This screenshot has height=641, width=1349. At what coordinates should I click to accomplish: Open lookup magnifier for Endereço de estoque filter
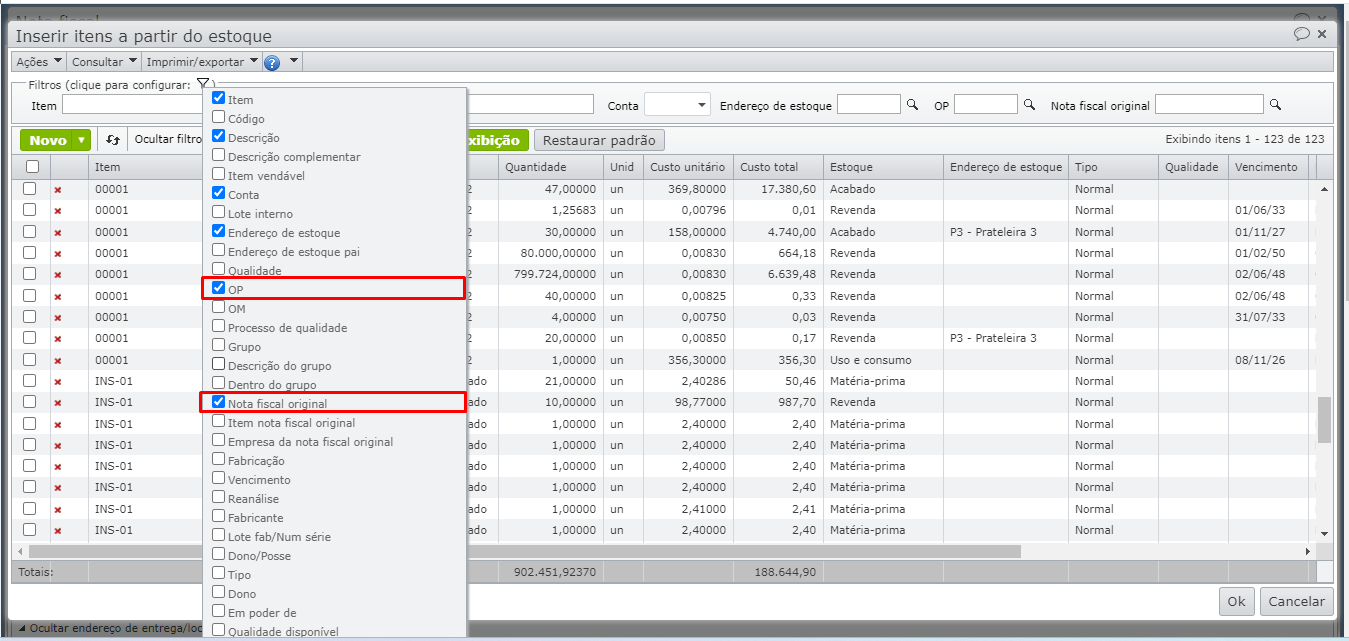click(911, 105)
